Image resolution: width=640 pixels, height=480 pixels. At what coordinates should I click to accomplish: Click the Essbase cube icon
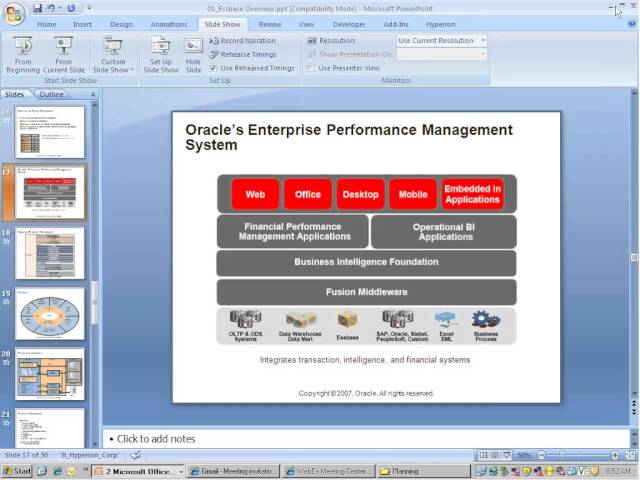point(347,320)
